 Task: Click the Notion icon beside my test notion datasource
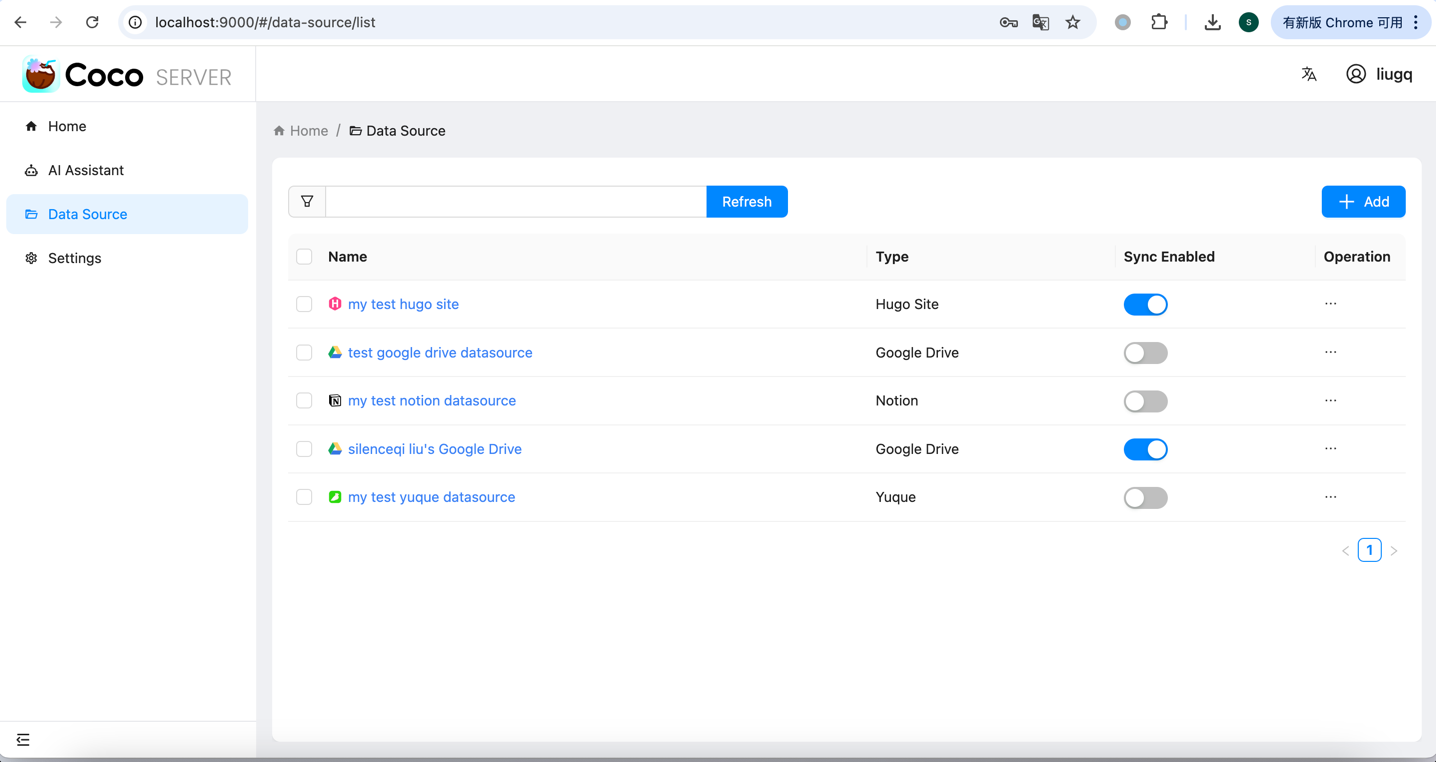click(335, 401)
